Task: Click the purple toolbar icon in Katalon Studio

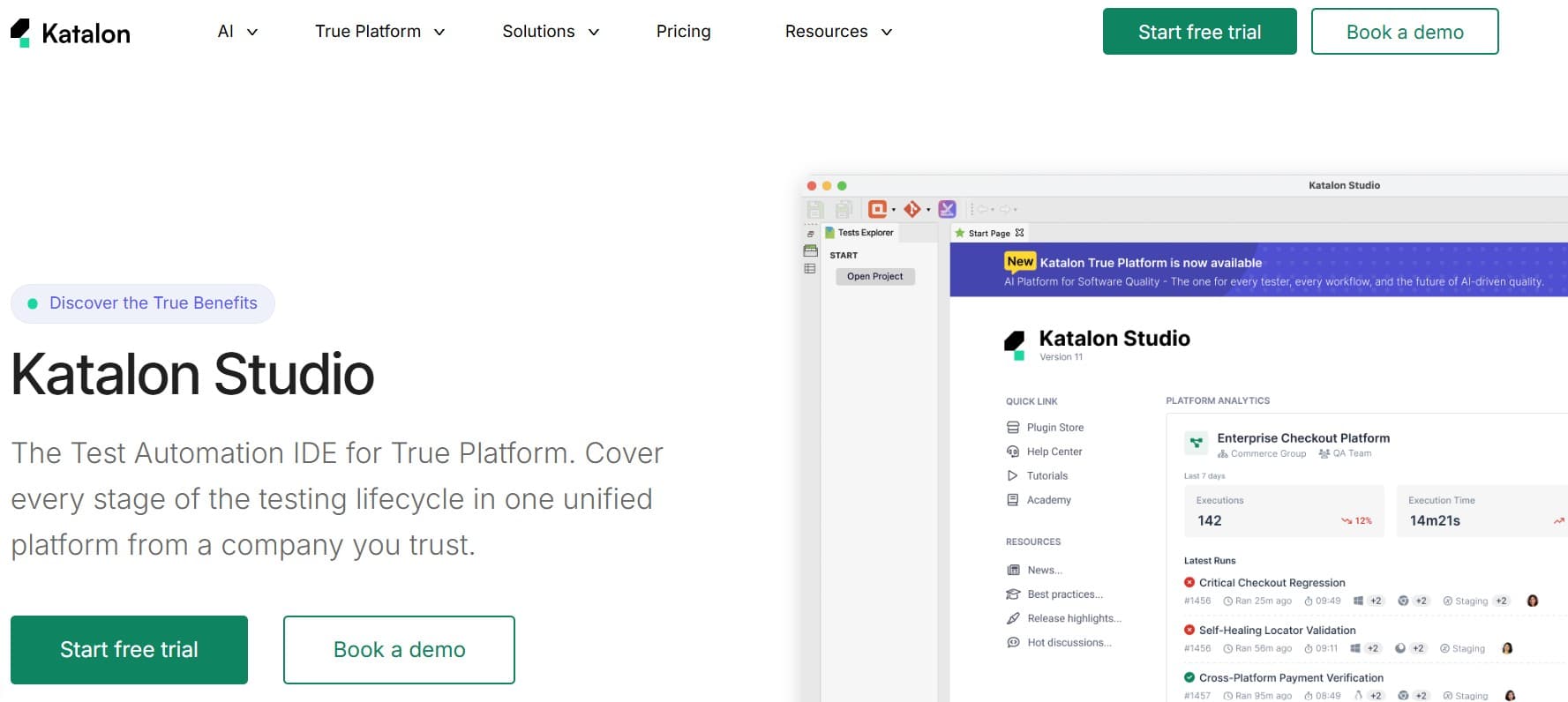Action: [947, 209]
